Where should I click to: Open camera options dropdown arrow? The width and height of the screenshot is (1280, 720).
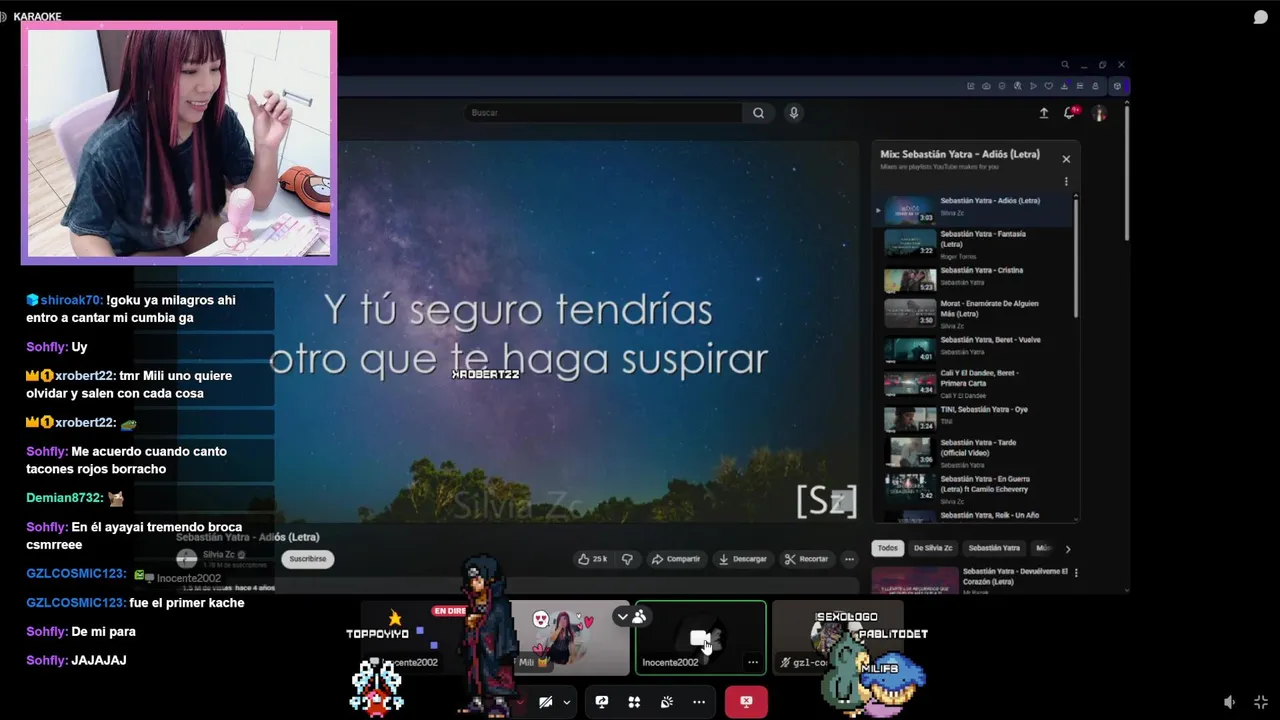(566, 703)
